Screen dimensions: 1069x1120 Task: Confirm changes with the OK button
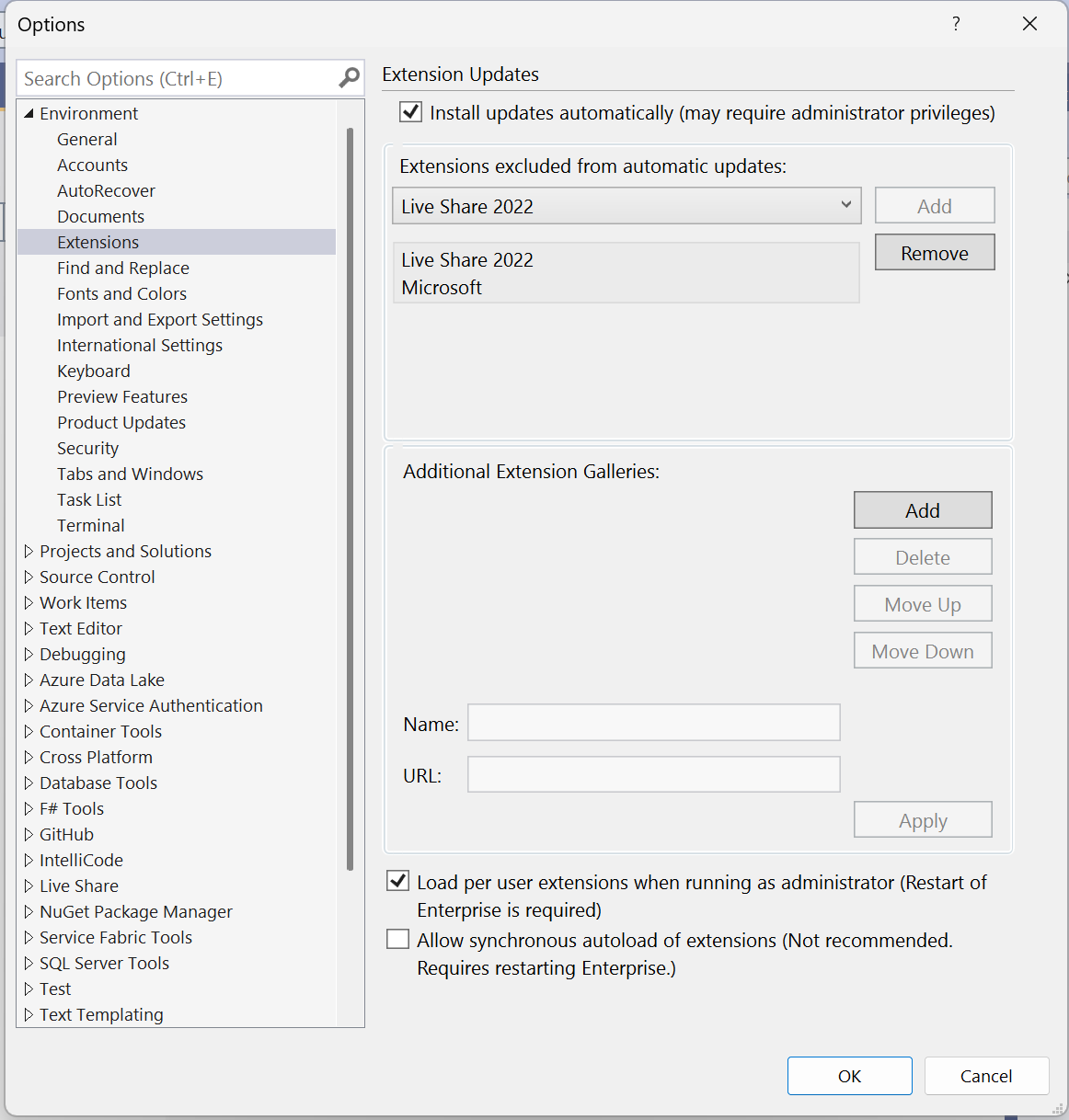[x=849, y=1076]
